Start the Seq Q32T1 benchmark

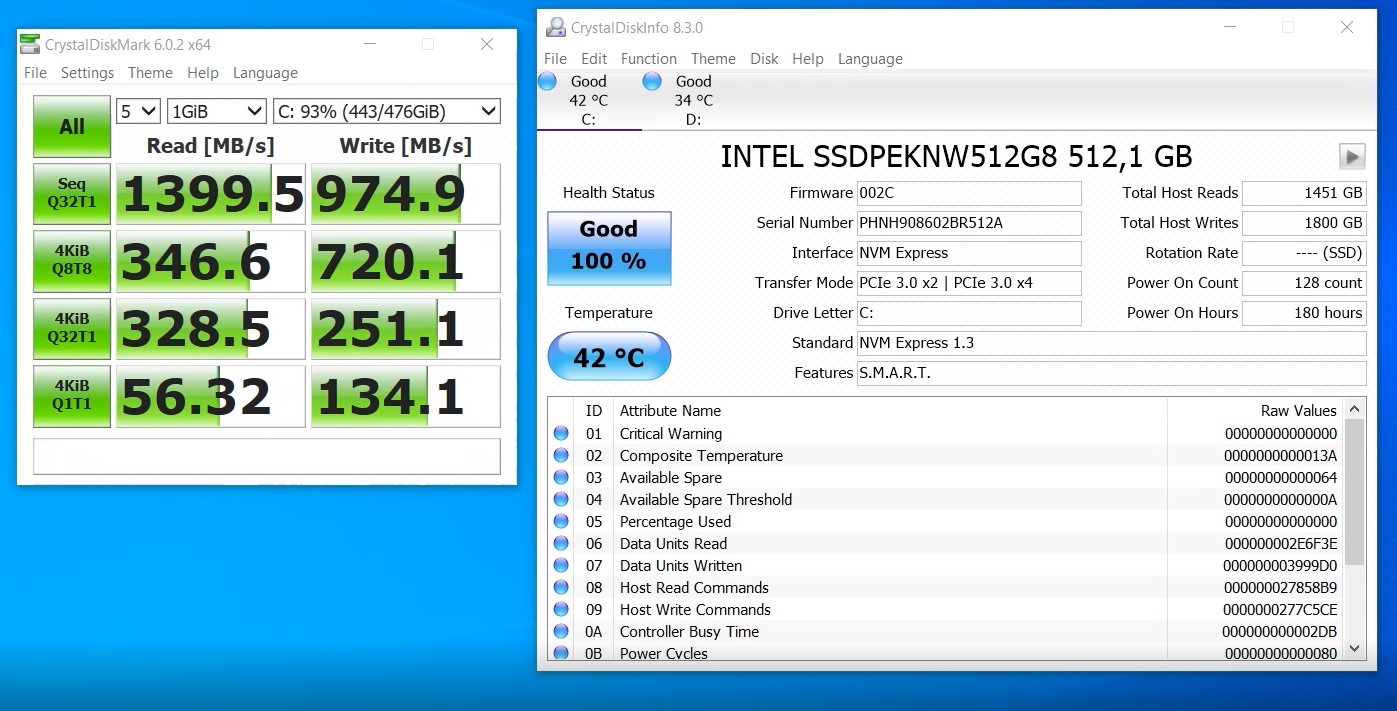point(72,193)
